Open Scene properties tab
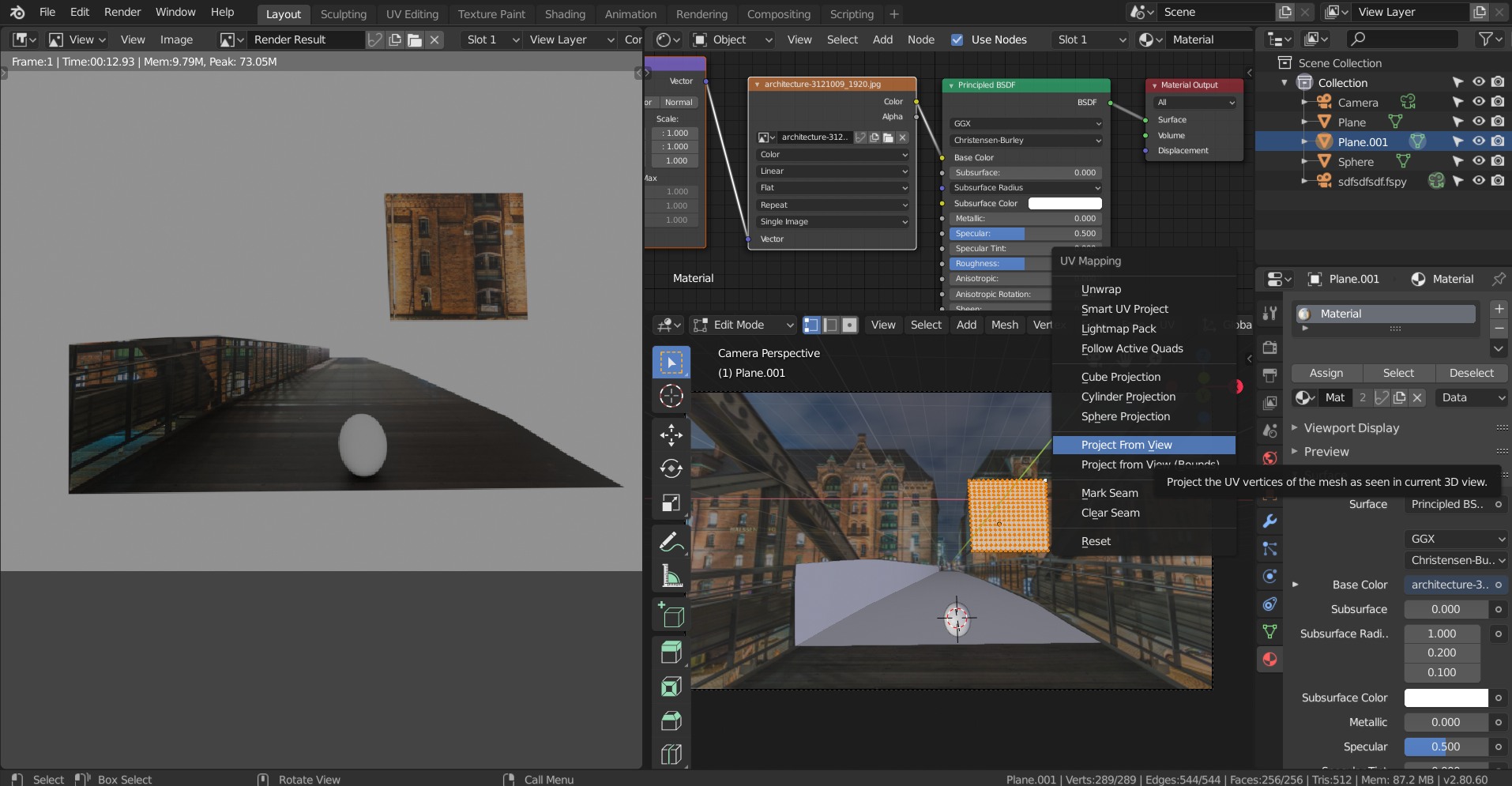Viewport: 1512px width, 786px height. tap(1269, 431)
